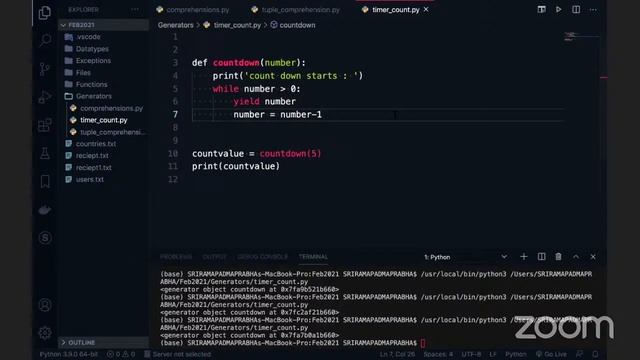Screen dimensions: 640x360
Task: Change Spaces: 4 indentation setting
Action: pyautogui.click(x=438, y=354)
